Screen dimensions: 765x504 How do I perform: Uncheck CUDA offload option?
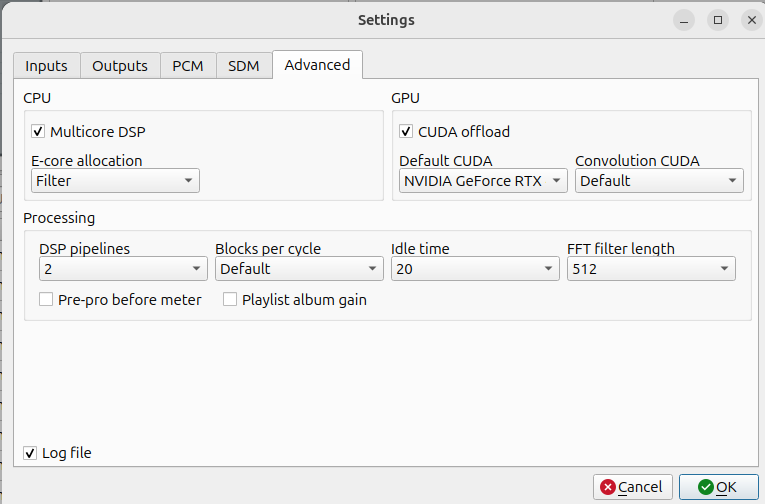407,131
